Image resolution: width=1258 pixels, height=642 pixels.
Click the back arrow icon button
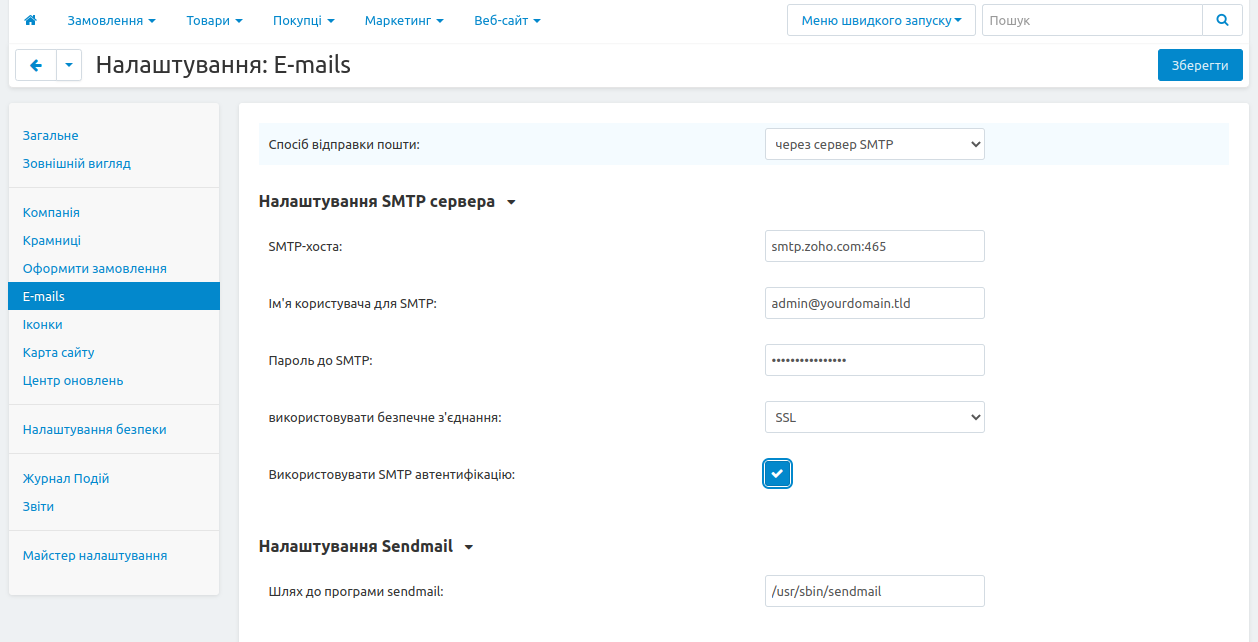[36, 65]
